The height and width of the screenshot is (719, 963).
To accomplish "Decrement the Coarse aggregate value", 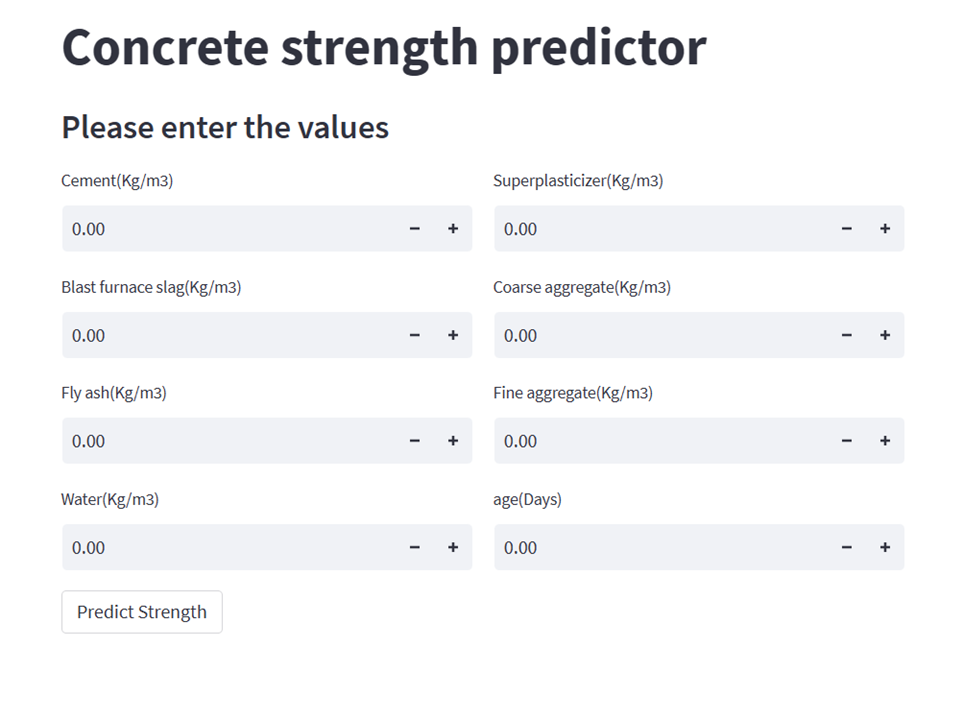I will (846, 335).
